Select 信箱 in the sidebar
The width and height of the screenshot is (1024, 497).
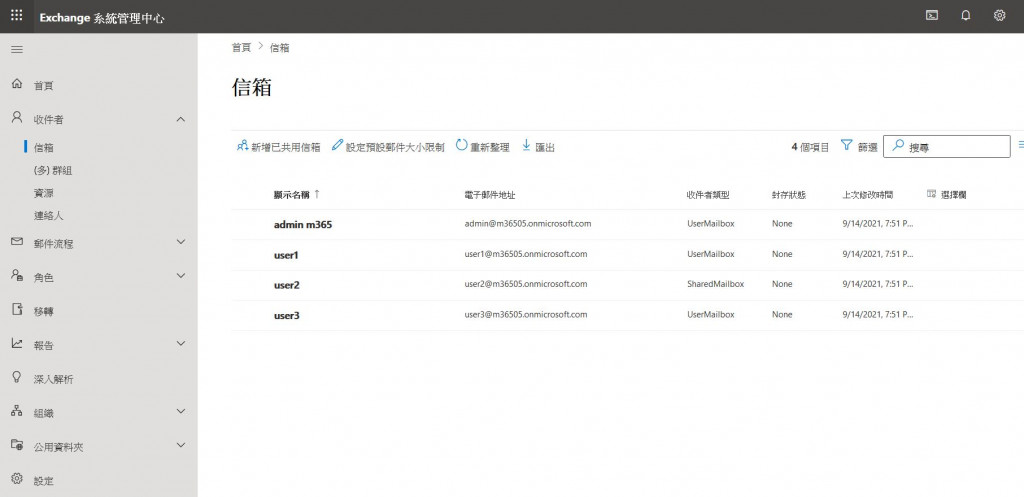pyautogui.click(x=44, y=148)
